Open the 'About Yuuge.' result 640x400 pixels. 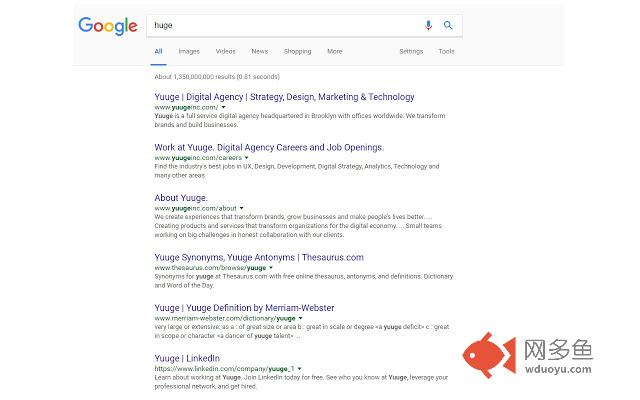tap(181, 198)
